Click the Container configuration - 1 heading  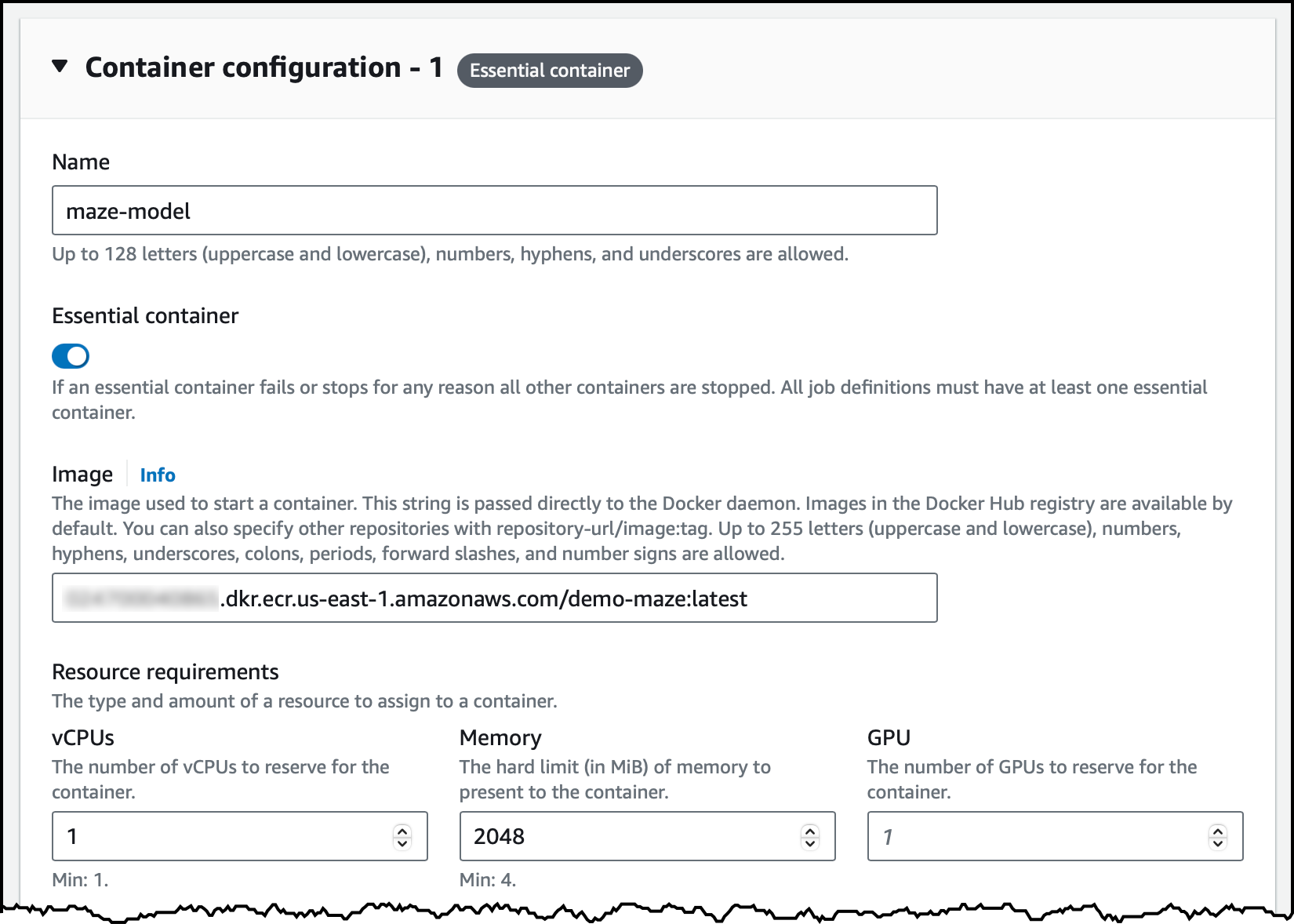tap(264, 67)
